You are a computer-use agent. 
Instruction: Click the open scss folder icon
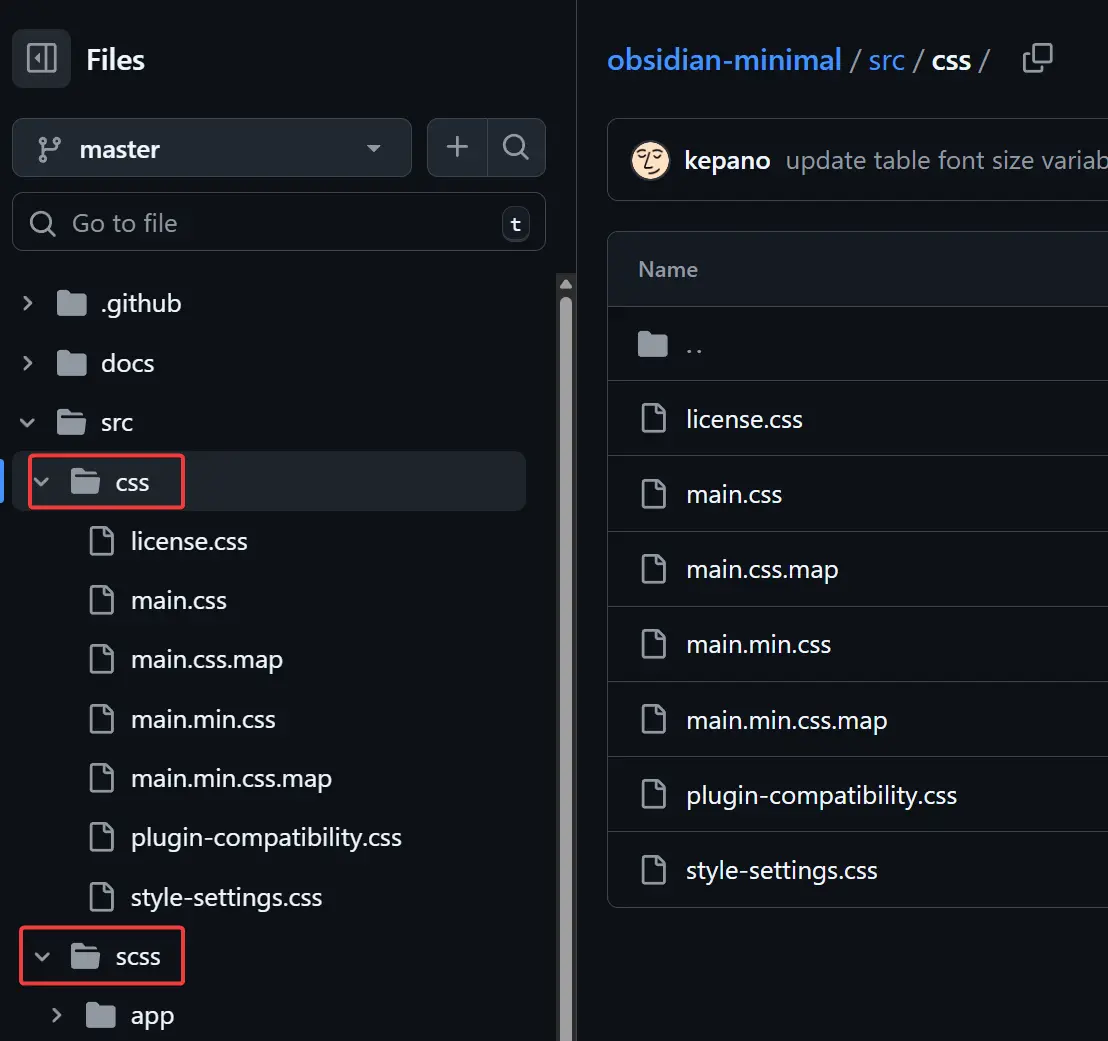tap(86, 956)
